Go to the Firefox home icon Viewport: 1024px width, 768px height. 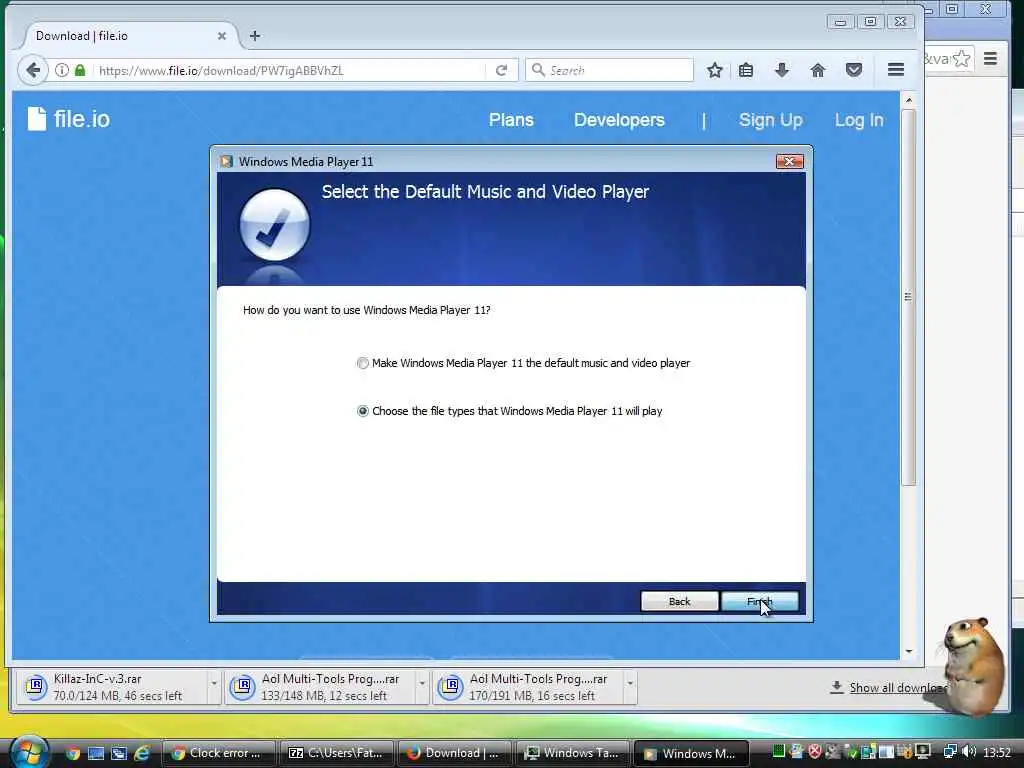(x=818, y=70)
